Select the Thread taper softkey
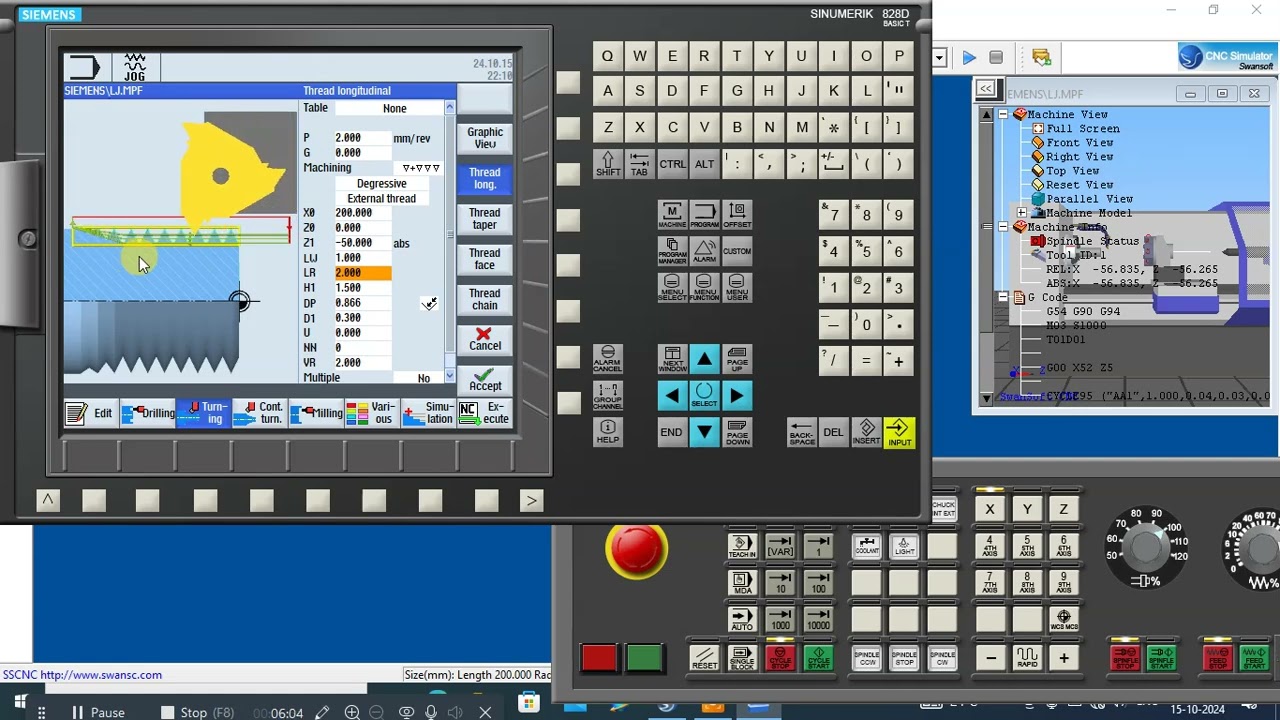This screenshot has height=720, width=1280. pos(485,218)
